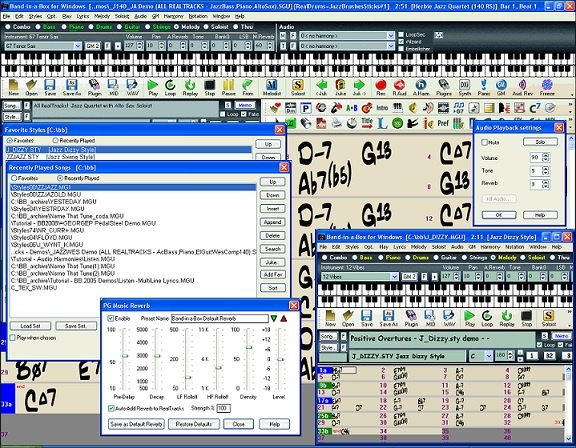Open the Notation menu in main window
Image resolution: width=576 pixels, height=448 pixels.
pos(198,17)
